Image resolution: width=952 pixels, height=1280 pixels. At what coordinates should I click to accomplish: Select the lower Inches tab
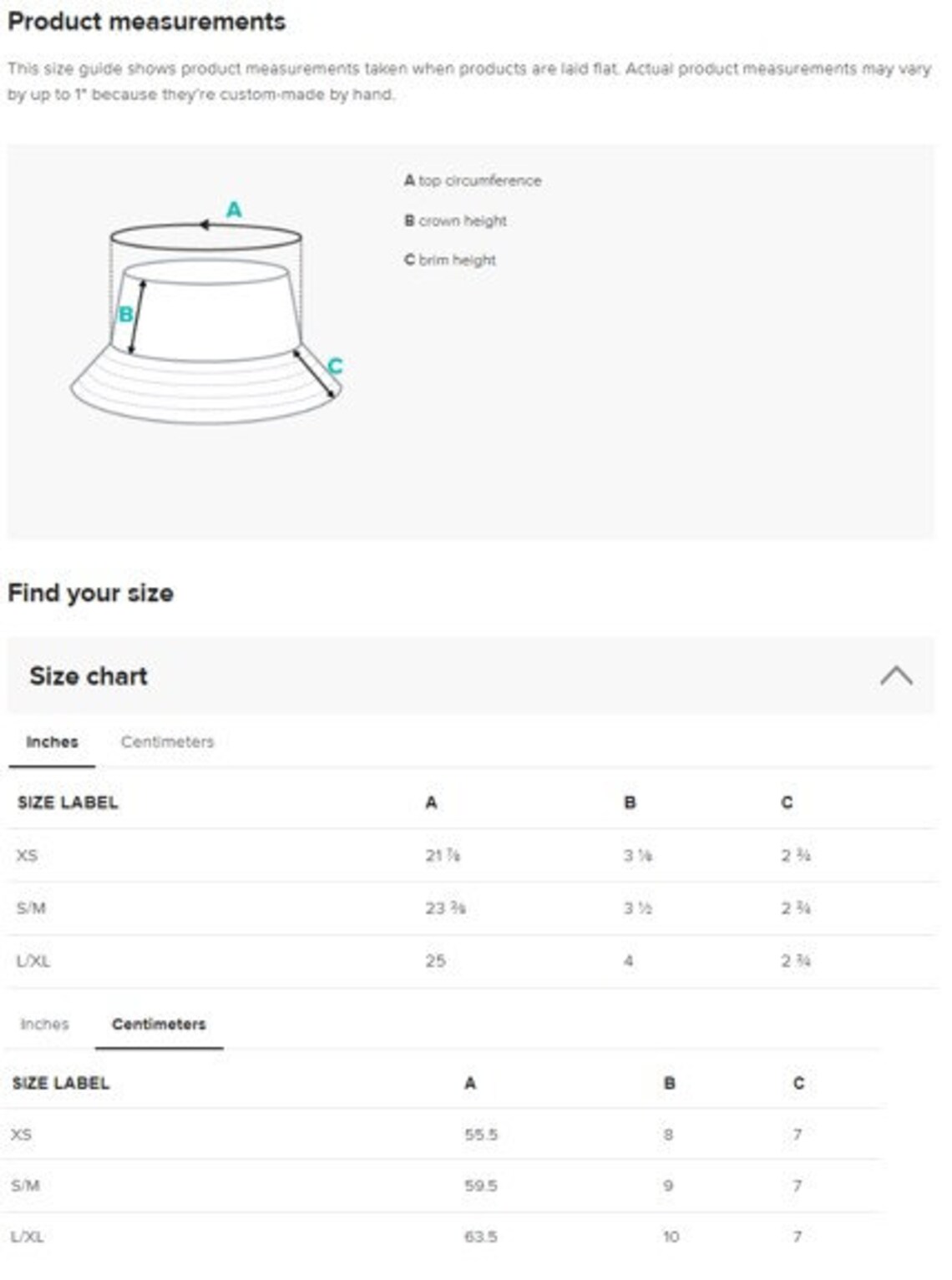(44, 1024)
